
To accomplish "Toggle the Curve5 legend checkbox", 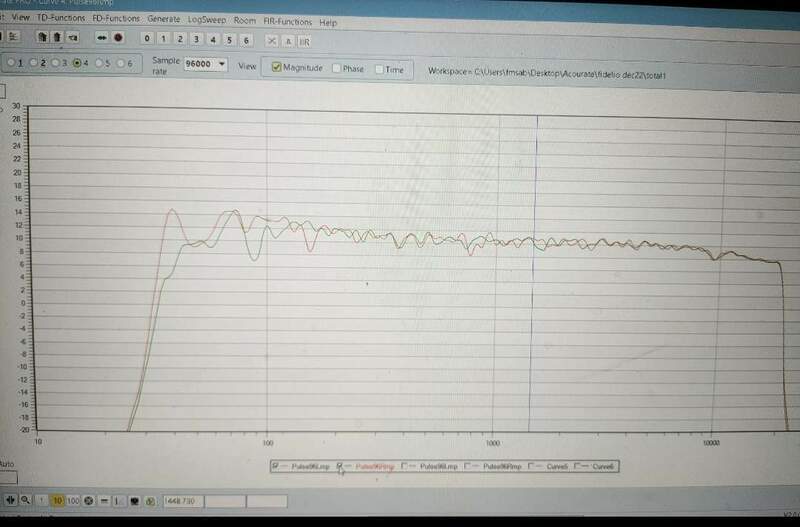I will coord(531,466).
